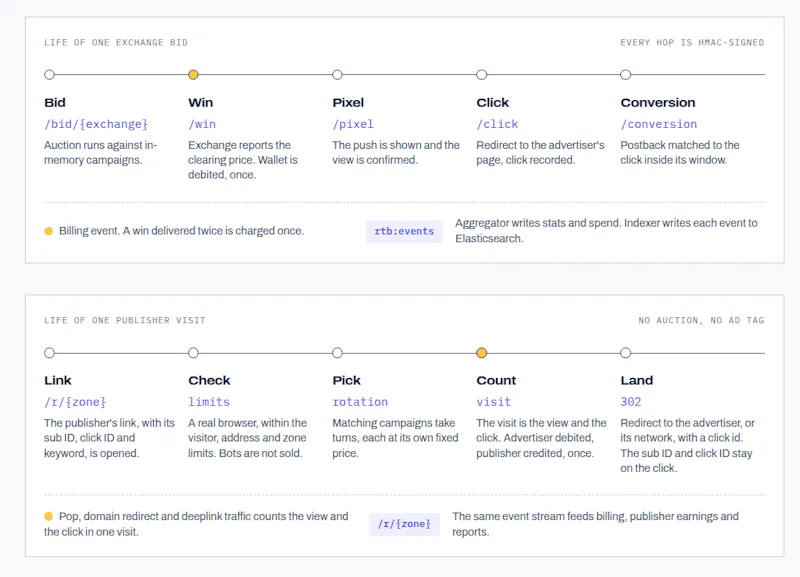800x577 pixels.
Task: Click the rtb:events code badge
Action: [404, 232]
